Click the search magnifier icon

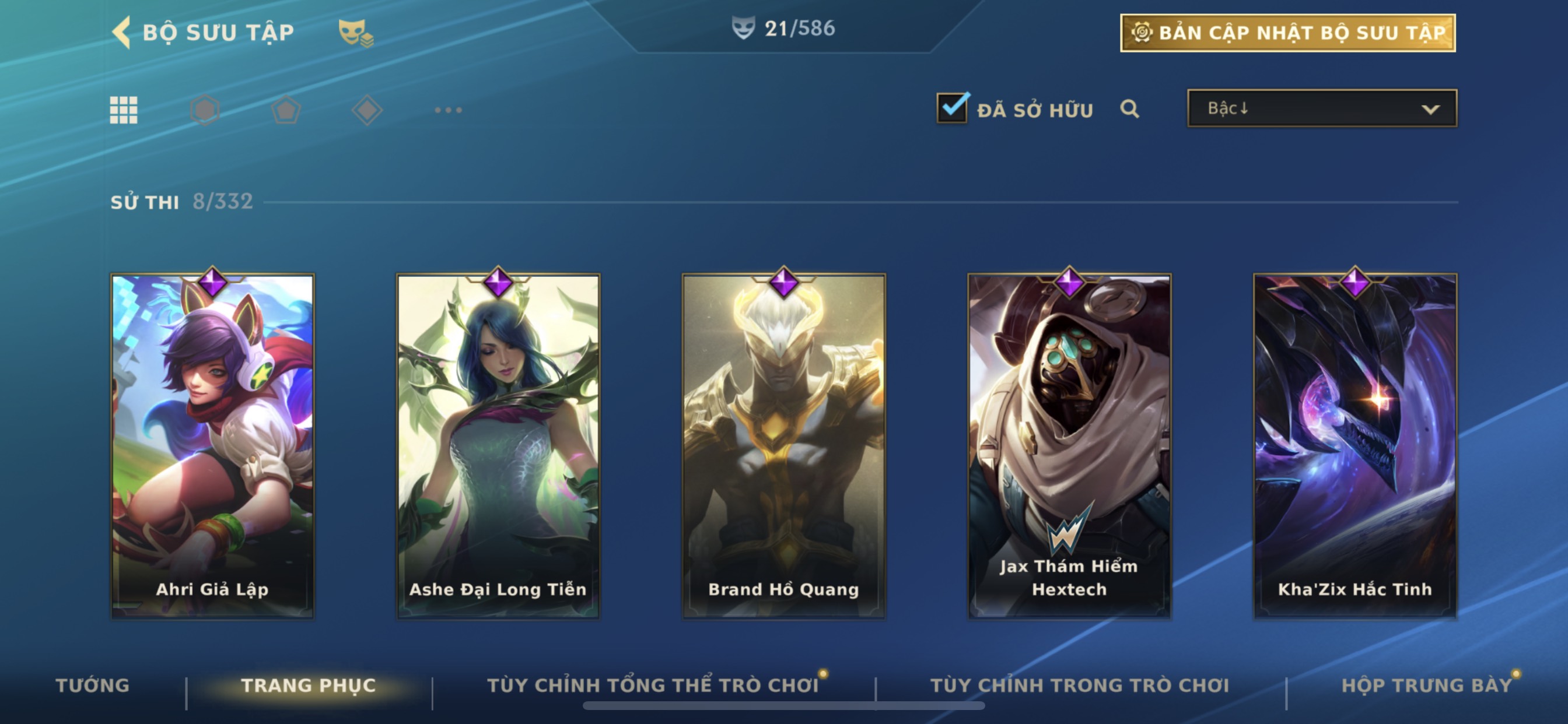click(x=1130, y=109)
